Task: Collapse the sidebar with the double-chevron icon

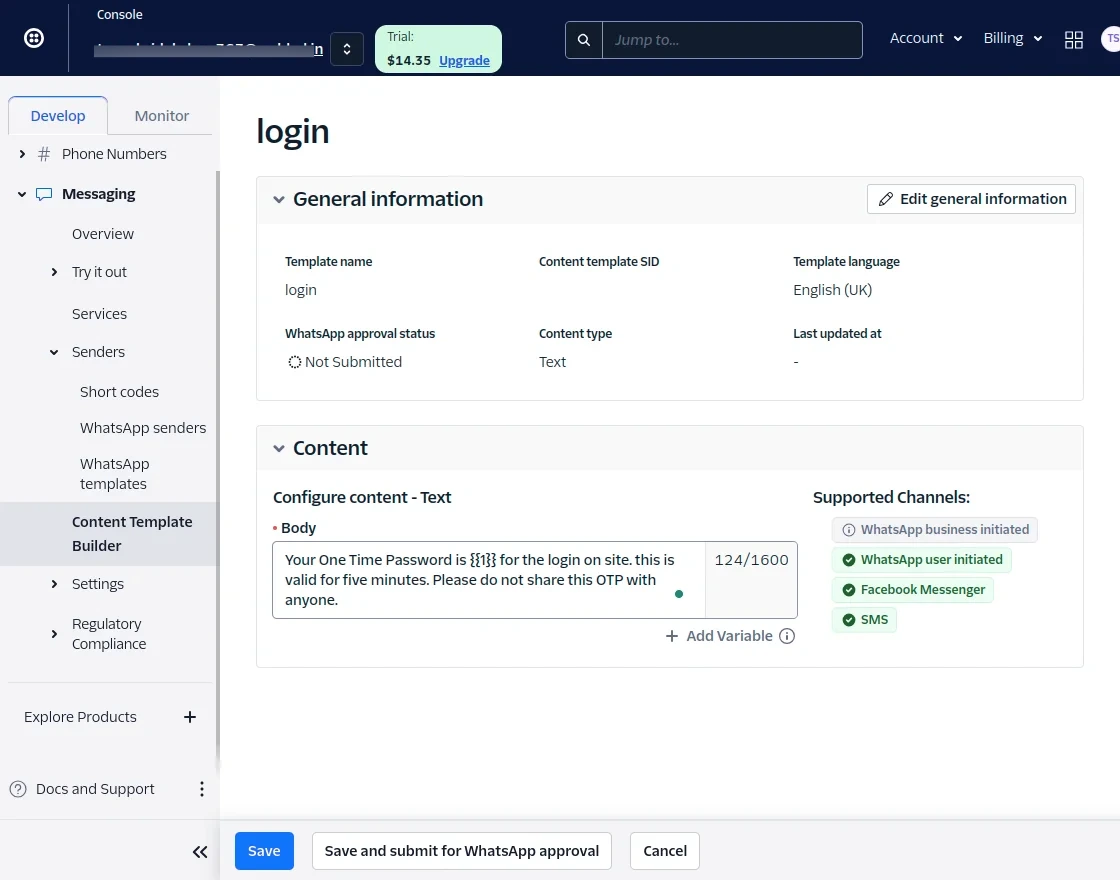Action: (200, 851)
